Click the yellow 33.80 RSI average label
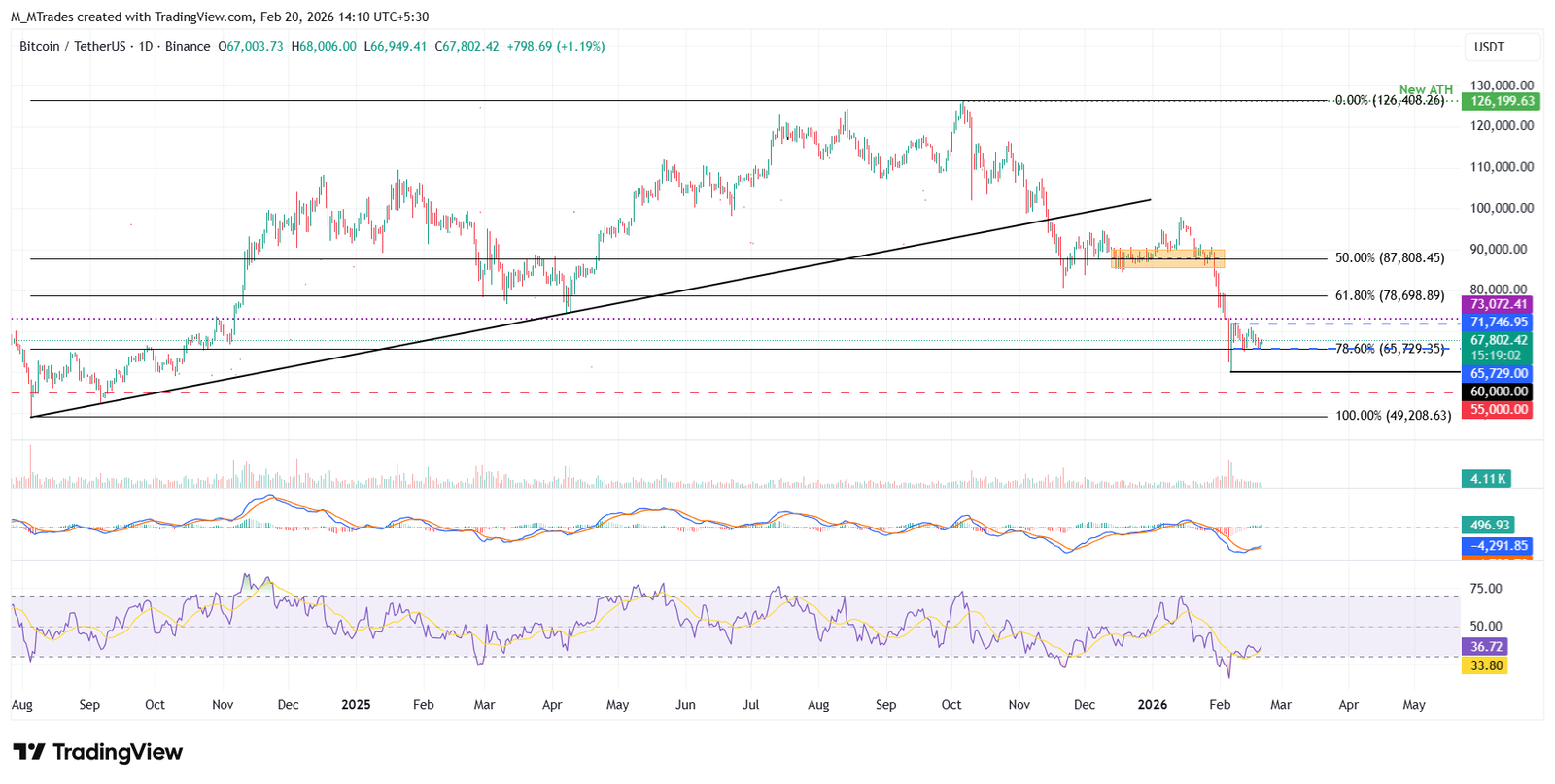 1485,665
